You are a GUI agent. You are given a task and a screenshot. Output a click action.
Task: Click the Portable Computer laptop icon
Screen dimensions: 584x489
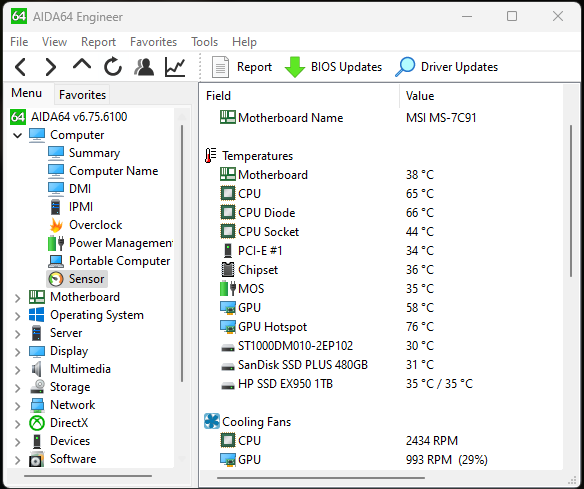click(56, 261)
